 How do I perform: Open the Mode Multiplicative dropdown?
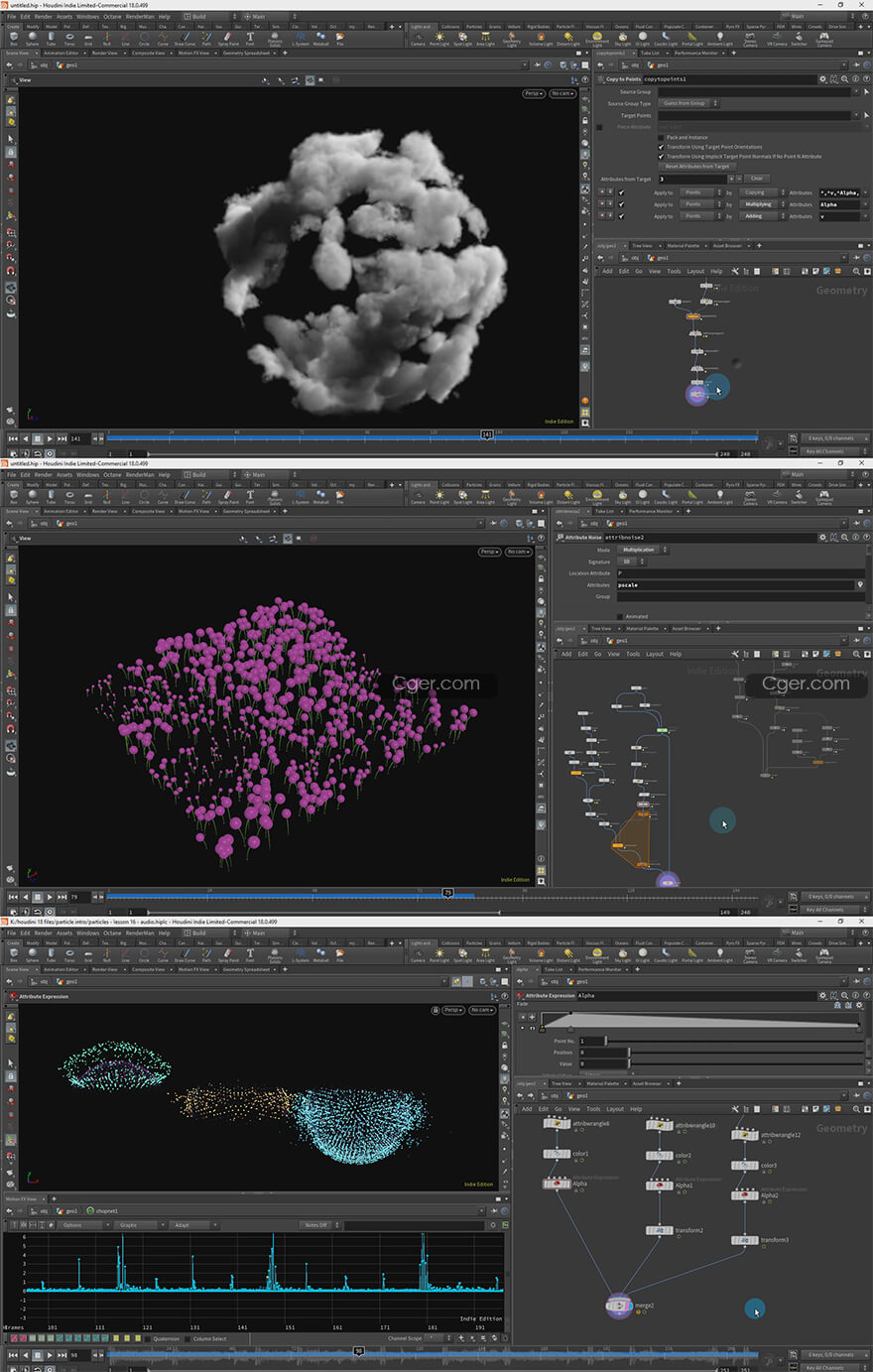[643, 550]
